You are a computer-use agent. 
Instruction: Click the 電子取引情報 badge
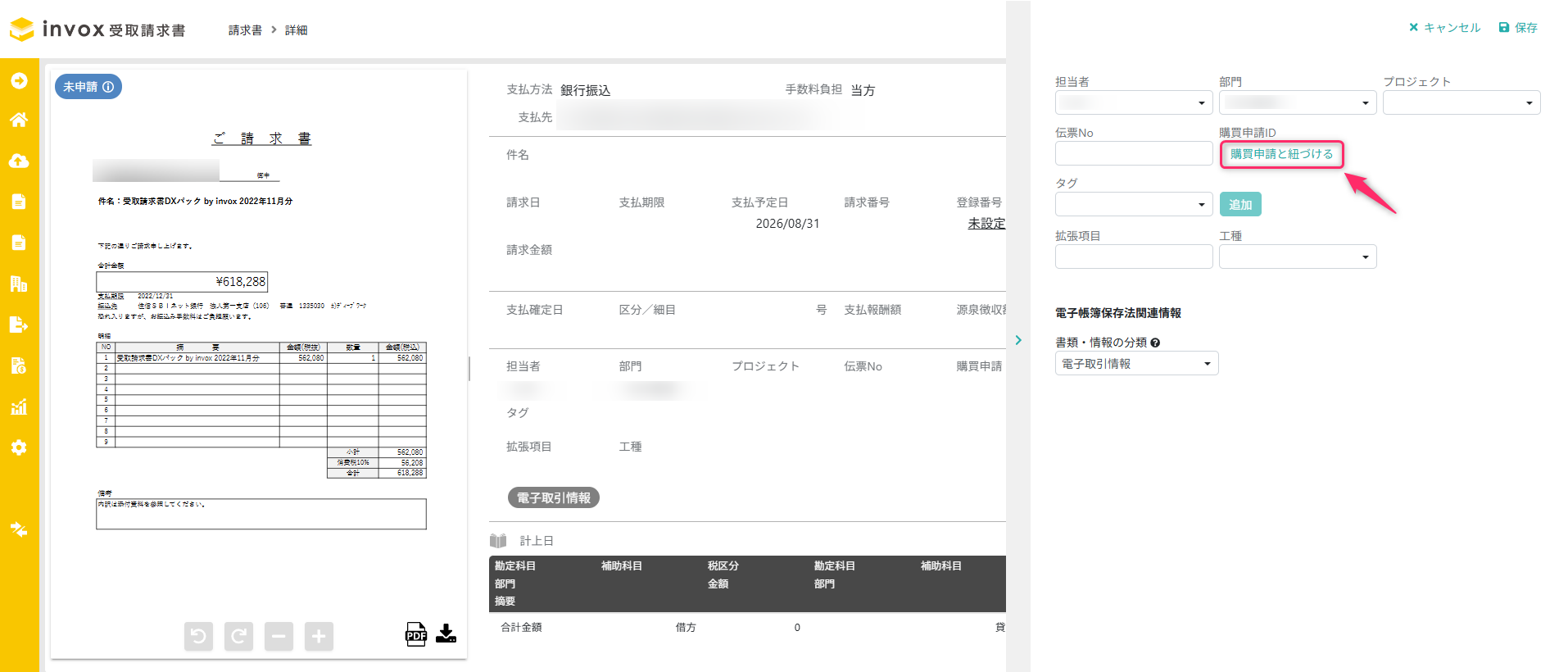coord(554,497)
